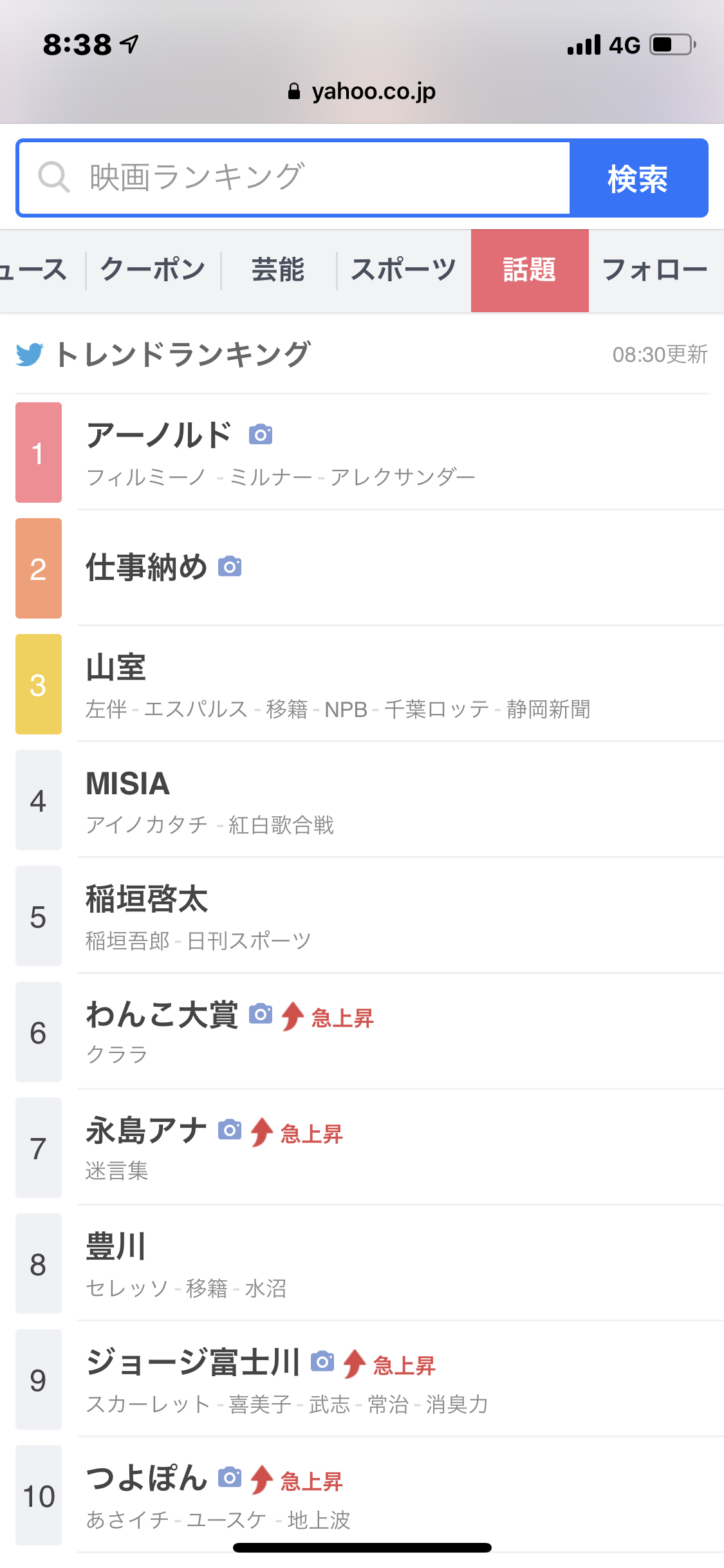Image resolution: width=724 pixels, height=1568 pixels.
Task: Open the MISIA trend entry
Action: (x=129, y=785)
